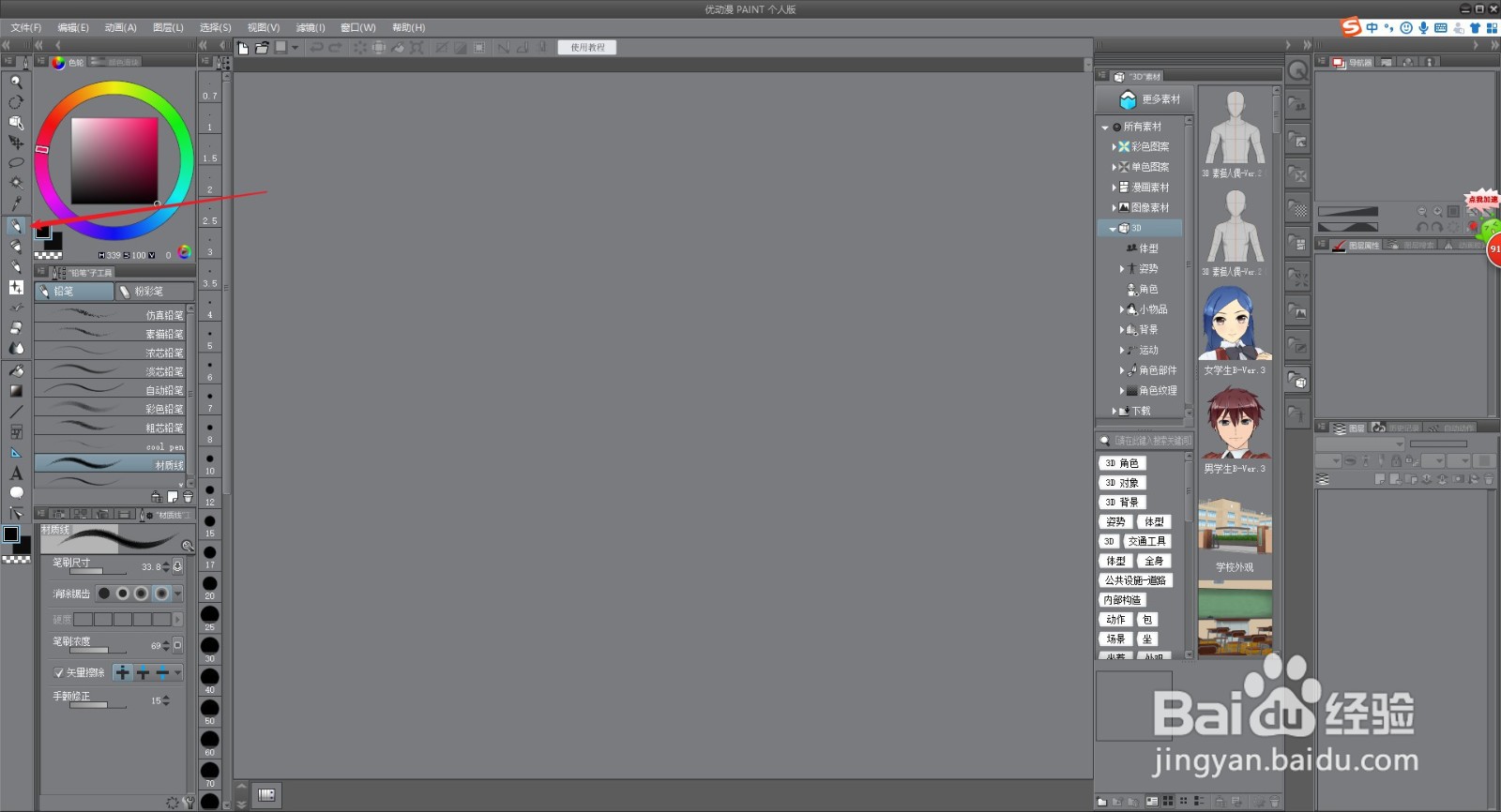Open the 文件(F) menu
Image resolution: width=1501 pixels, height=812 pixels.
tap(26, 27)
